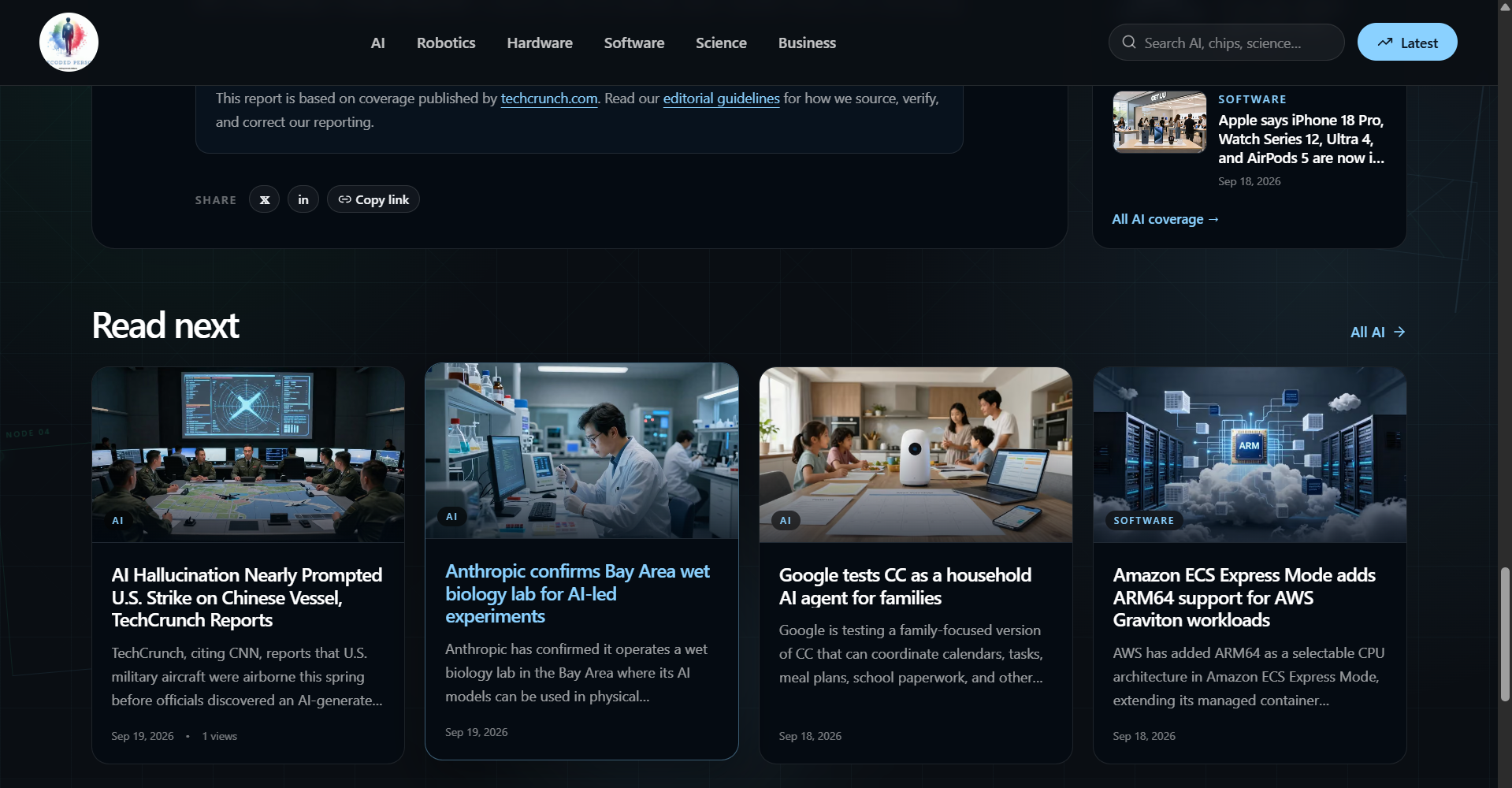Click '1 views' on AI Hallucination card

point(219,736)
